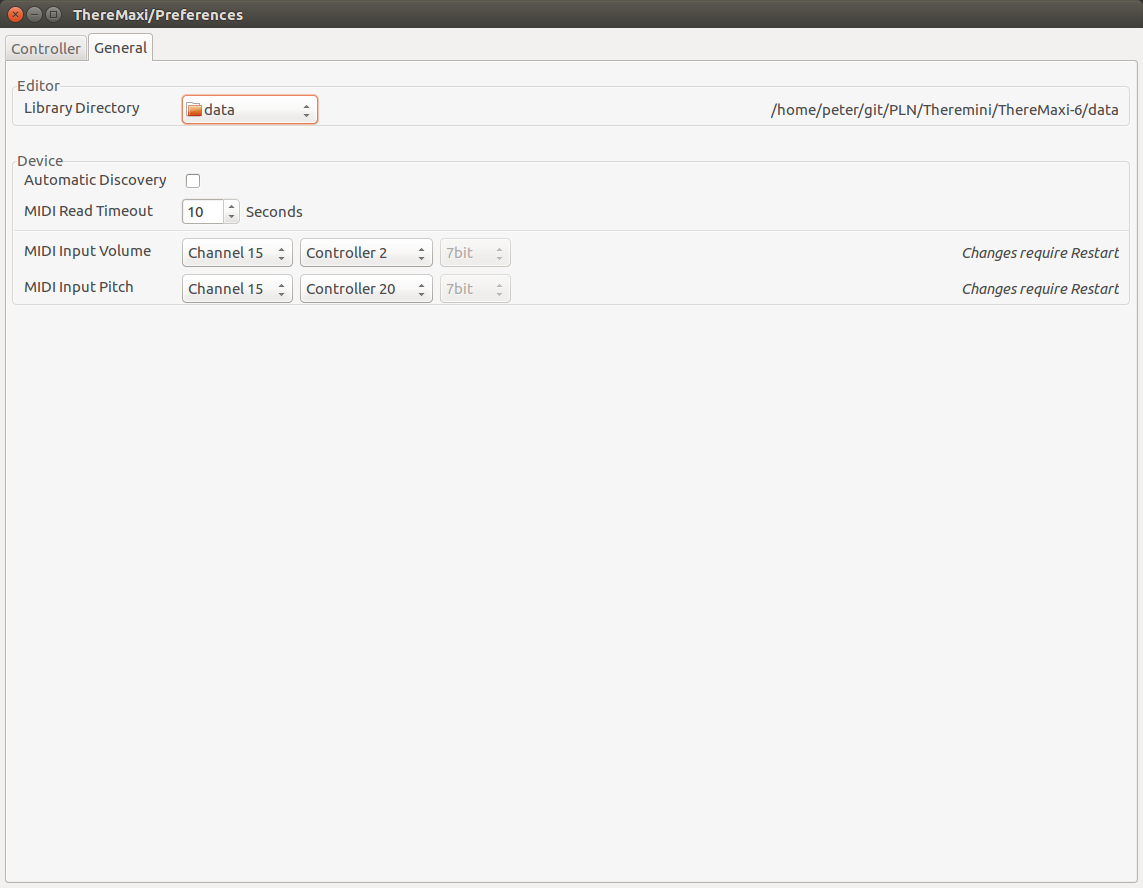
Task: Minimize the Preferences window
Action: pyautogui.click(x=34, y=15)
